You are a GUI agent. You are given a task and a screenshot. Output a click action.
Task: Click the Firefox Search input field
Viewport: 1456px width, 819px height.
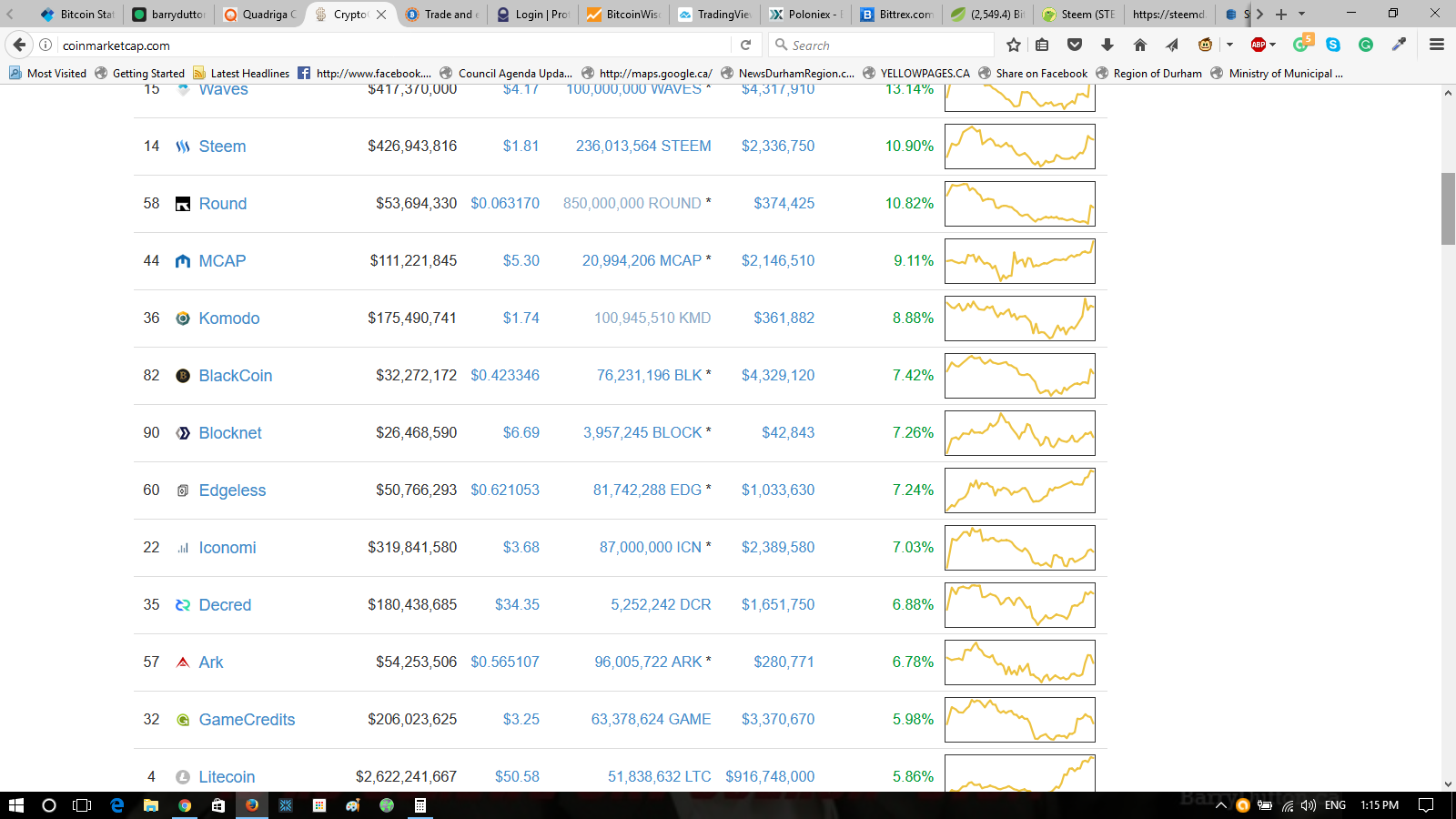881,45
